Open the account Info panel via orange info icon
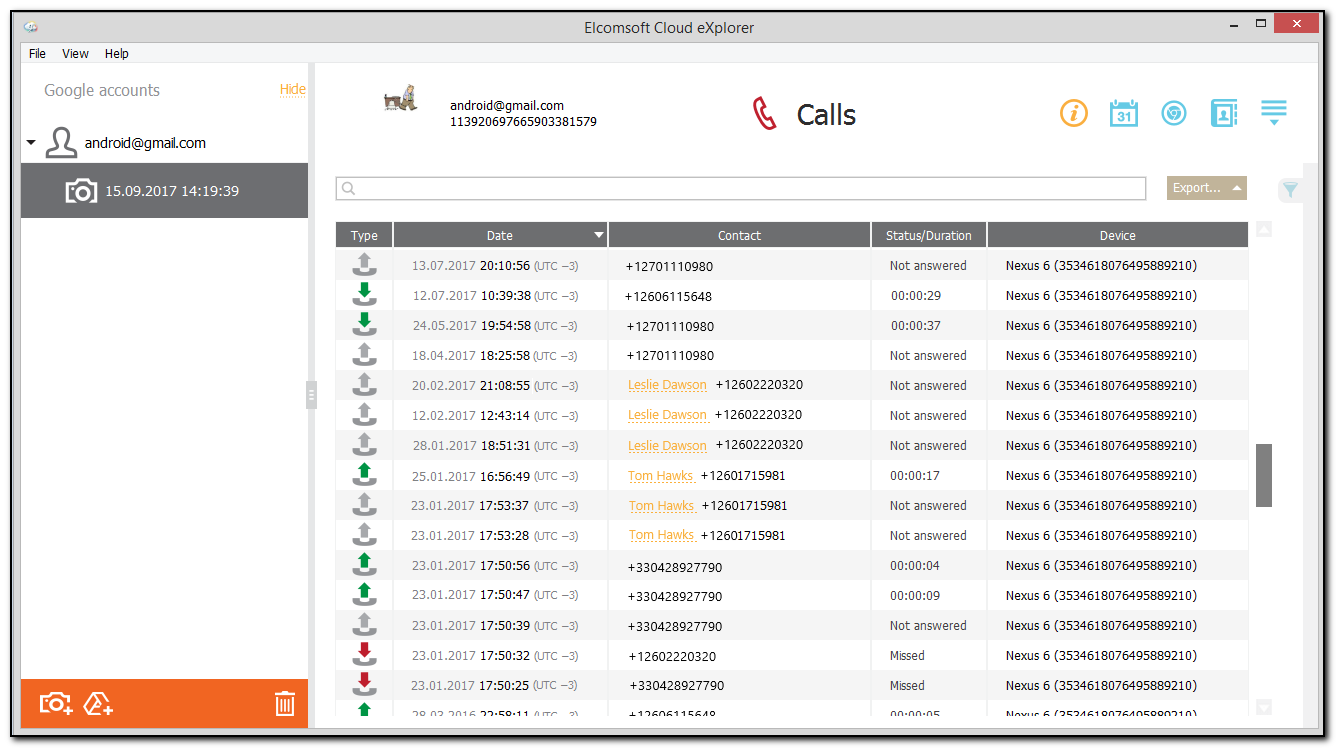Screen dimensions: 1336x748 click(1073, 113)
